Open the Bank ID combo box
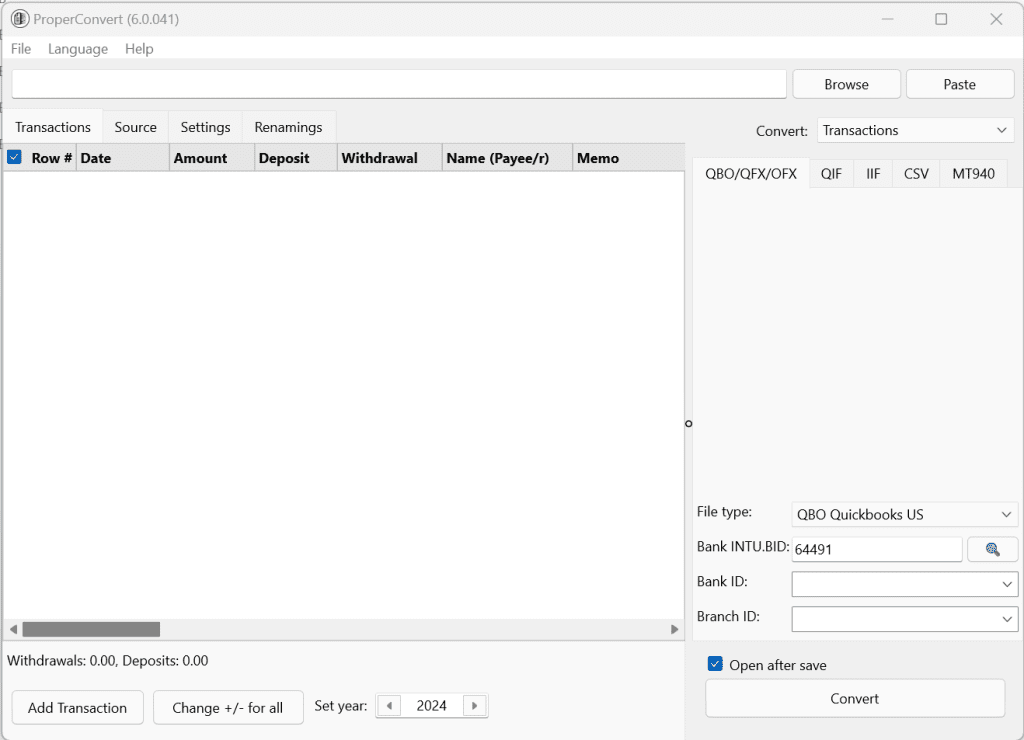Screen dimensions: 1024x740 pos(904,584)
